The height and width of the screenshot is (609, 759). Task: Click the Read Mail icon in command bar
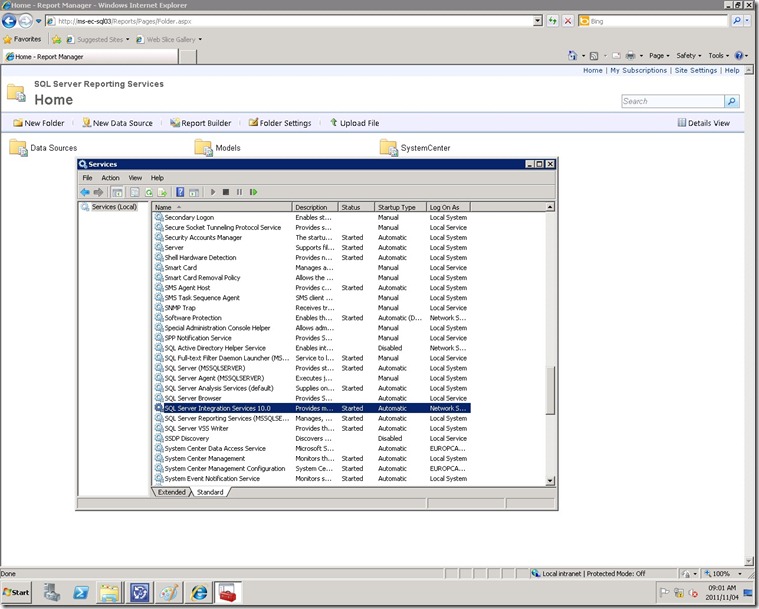pyautogui.click(x=616, y=56)
